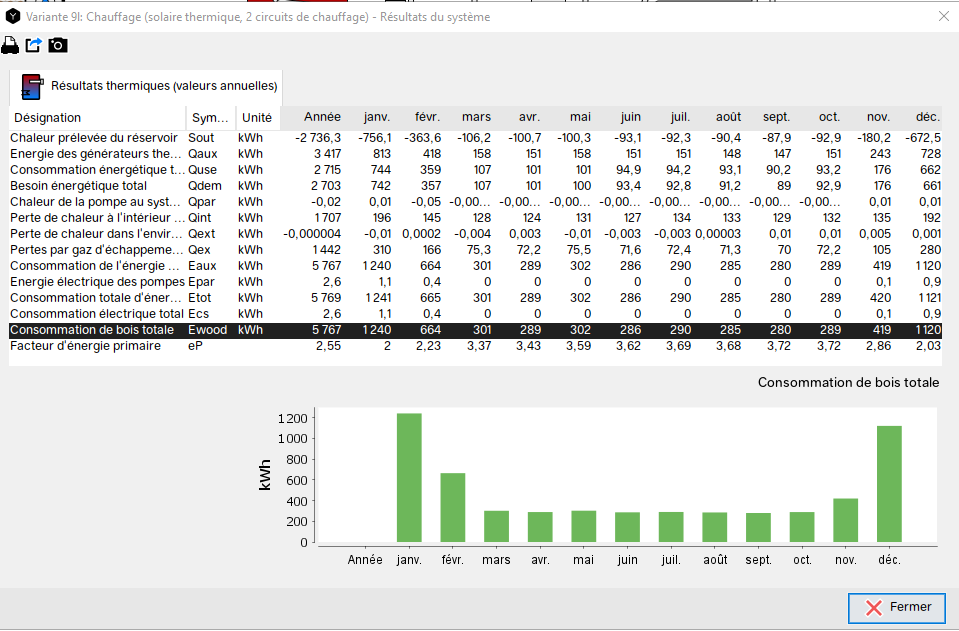The width and height of the screenshot is (959, 631).
Task: Click the January value -756,1
Action: pyautogui.click(x=375, y=138)
